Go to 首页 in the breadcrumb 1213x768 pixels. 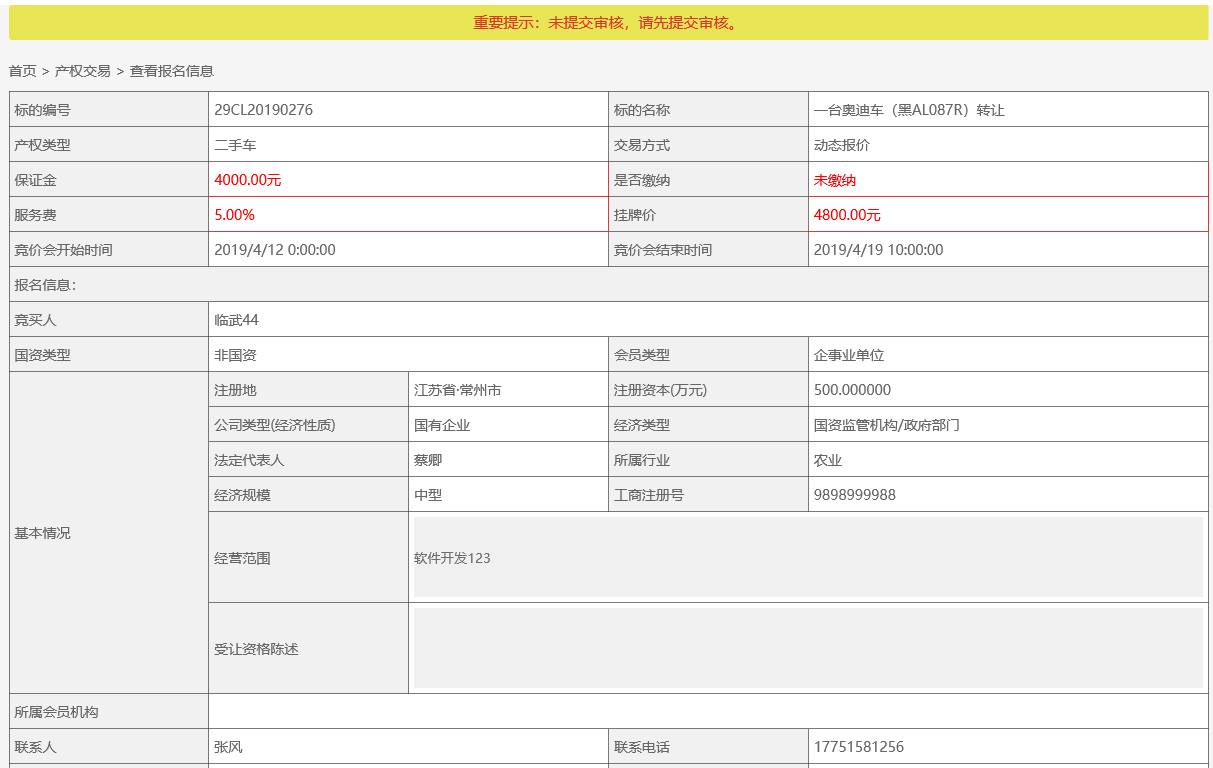(22, 71)
